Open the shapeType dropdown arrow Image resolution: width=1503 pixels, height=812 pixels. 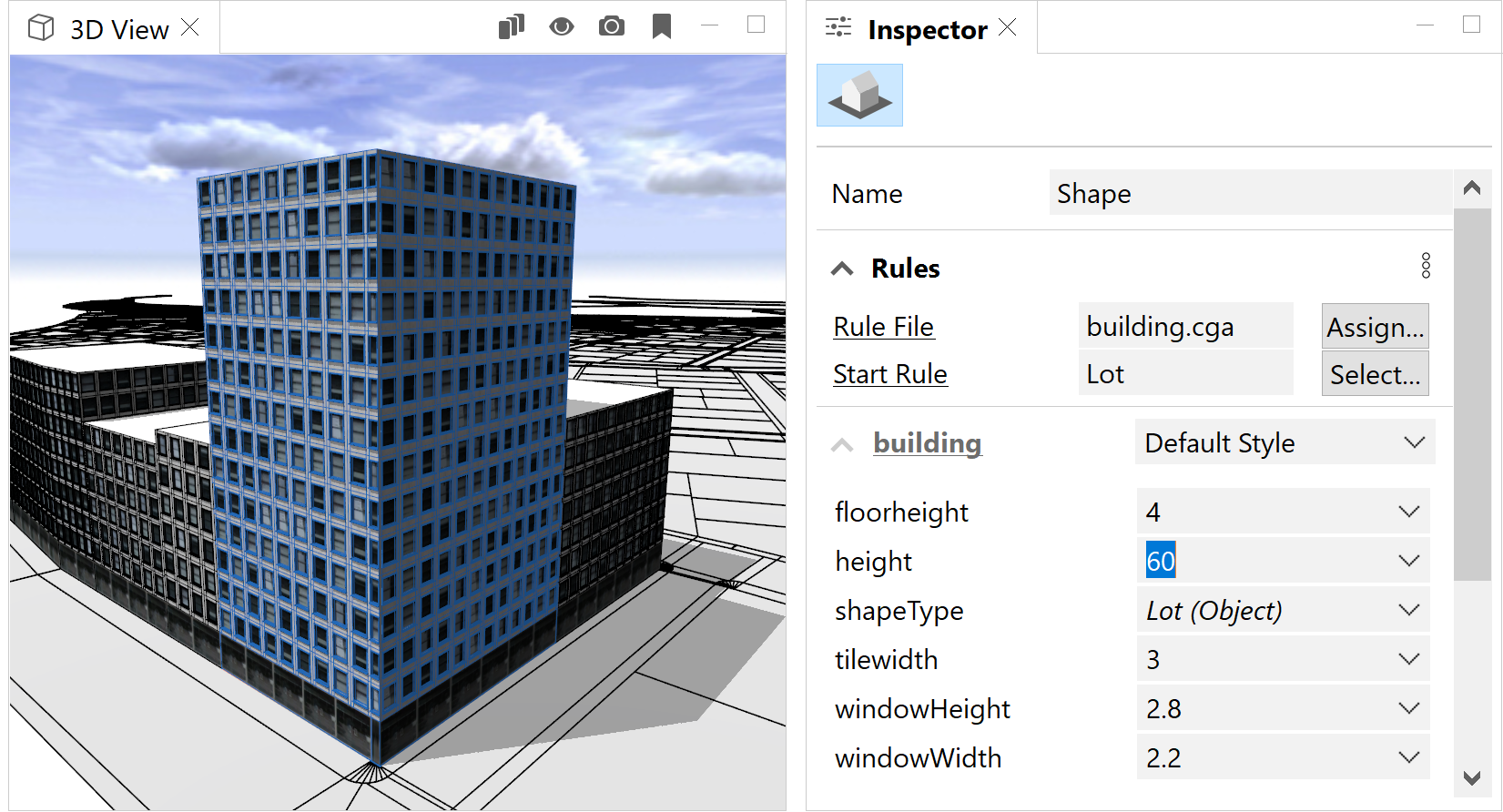pyautogui.click(x=1409, y=610)
